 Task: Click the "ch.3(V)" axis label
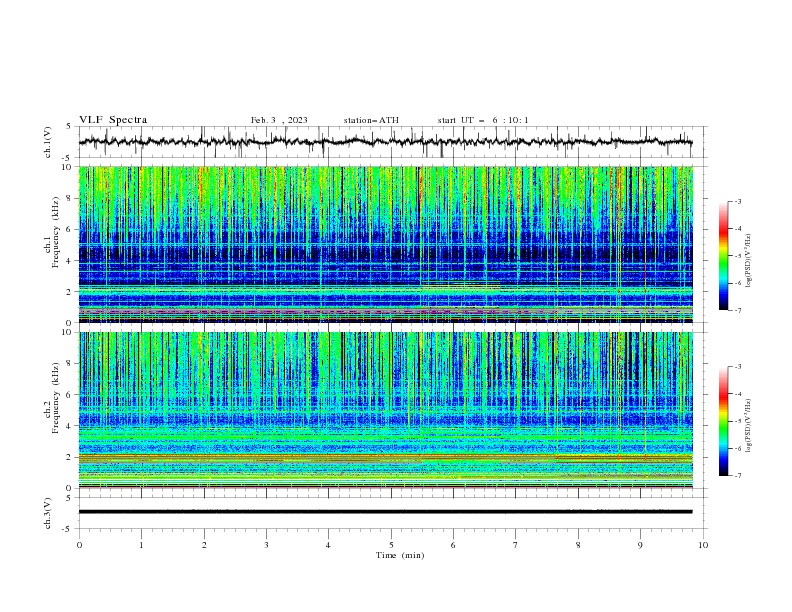pos(48,514)
